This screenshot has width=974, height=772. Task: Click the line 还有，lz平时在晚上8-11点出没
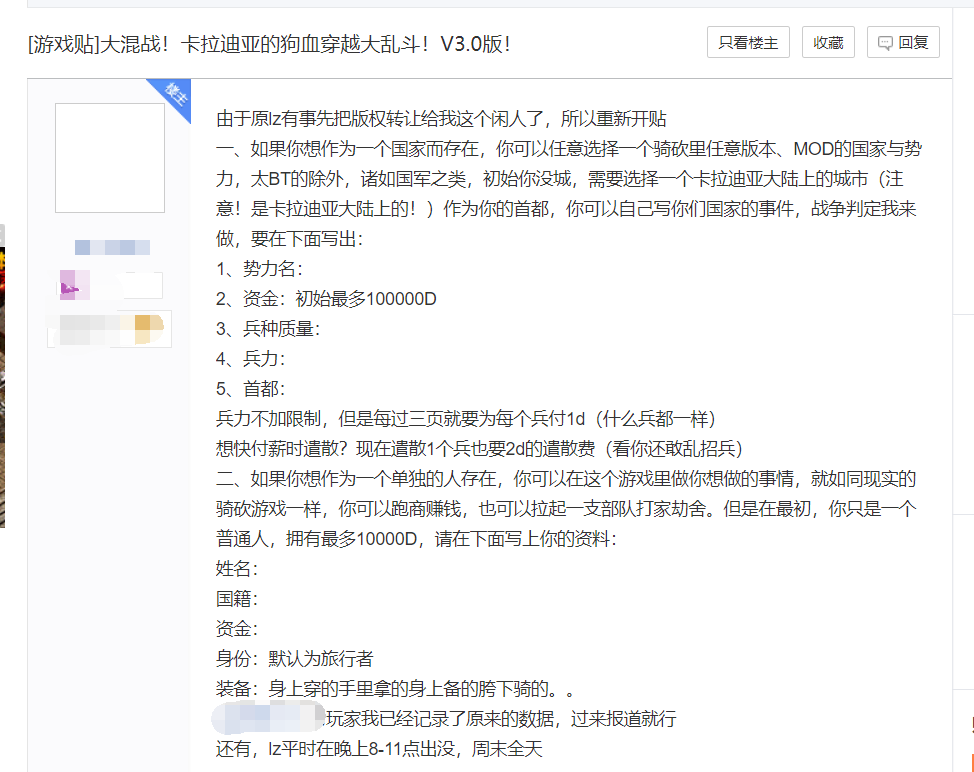379,748
